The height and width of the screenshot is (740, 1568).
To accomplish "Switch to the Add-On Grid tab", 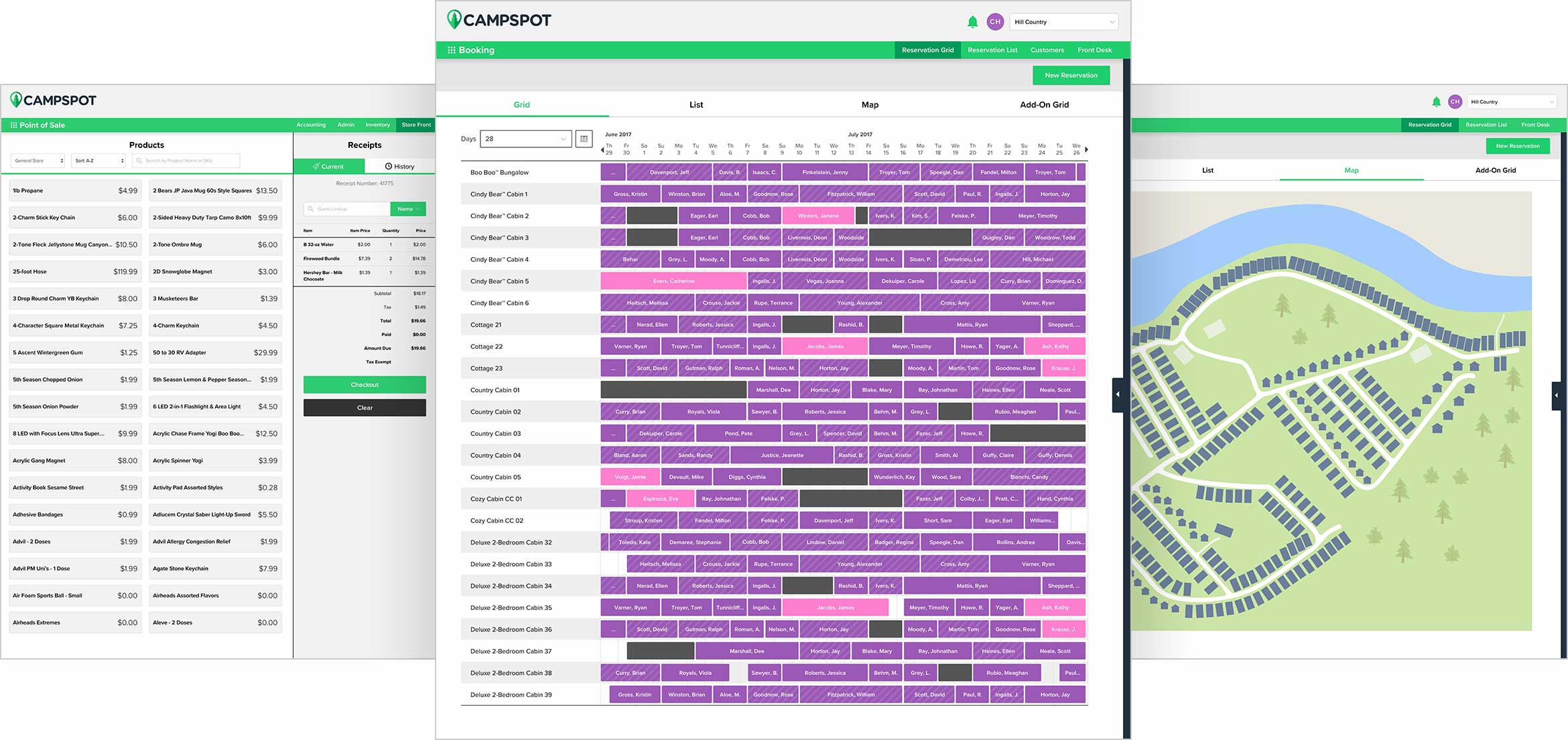I will click(x=1044, y=104).
